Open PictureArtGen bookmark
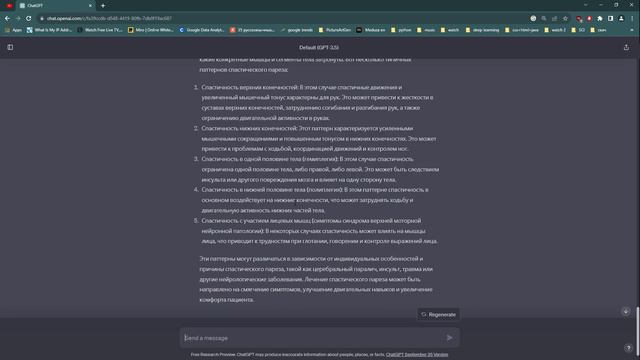640x360 pixels. pyautogui.click(x=335, y=30)
